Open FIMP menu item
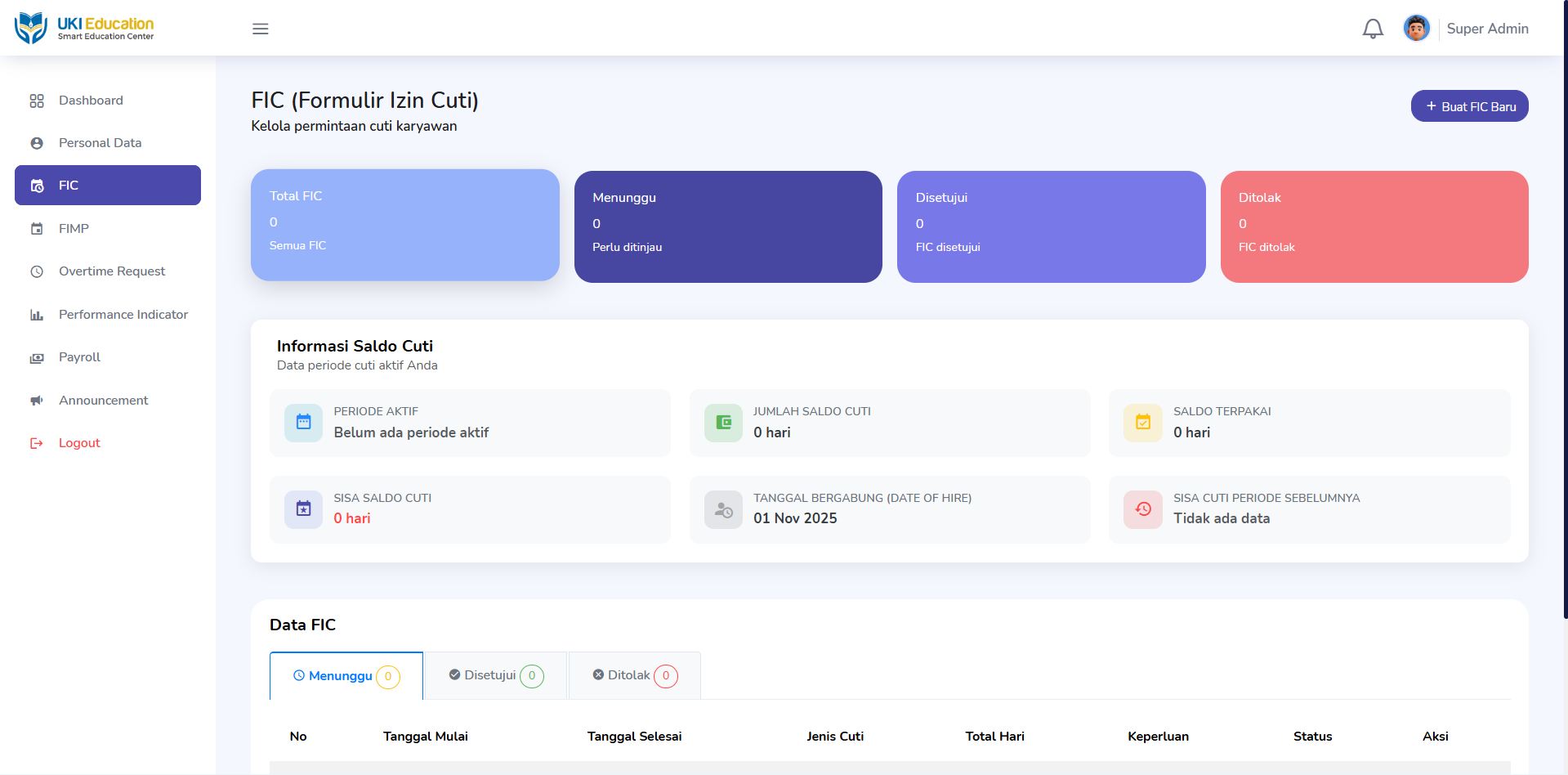This screenshot has height=775, width=1568. click(108, 229)
